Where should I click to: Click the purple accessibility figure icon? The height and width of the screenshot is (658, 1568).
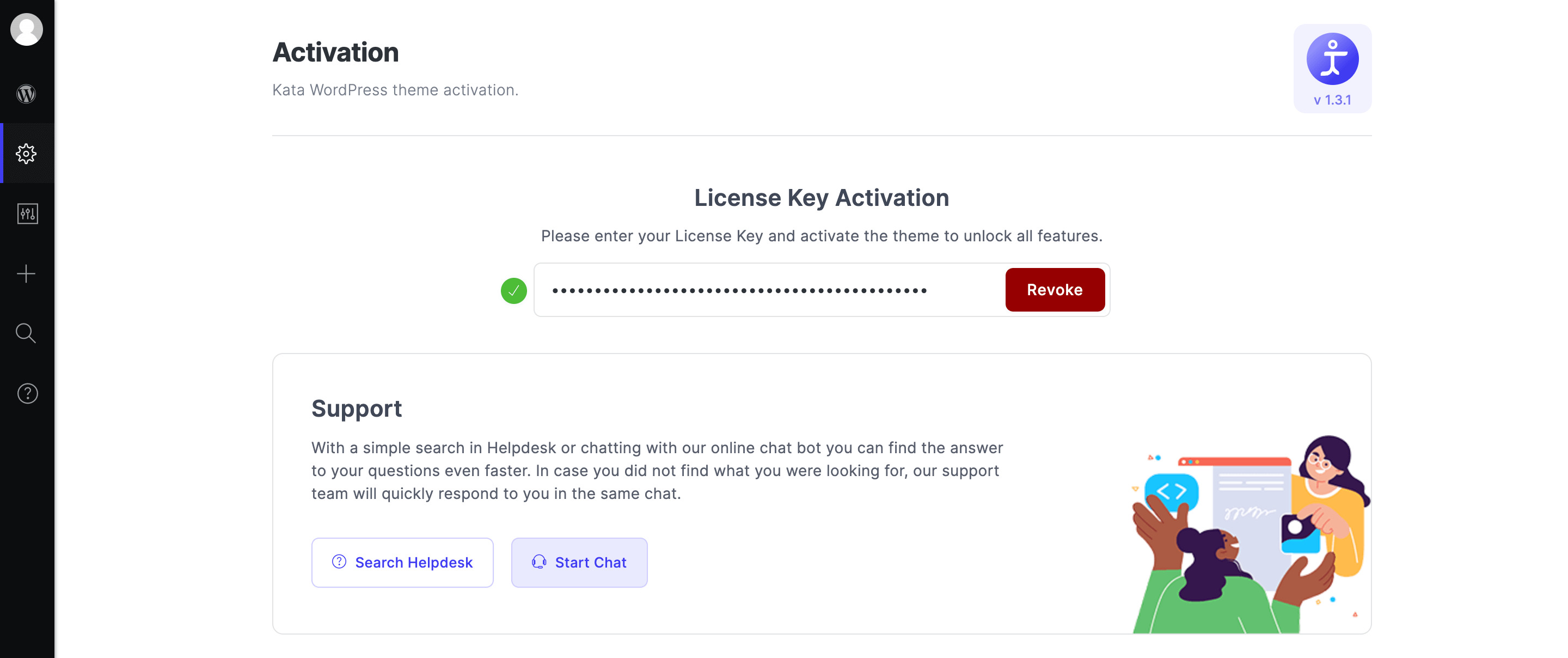tap(1332, 59)
